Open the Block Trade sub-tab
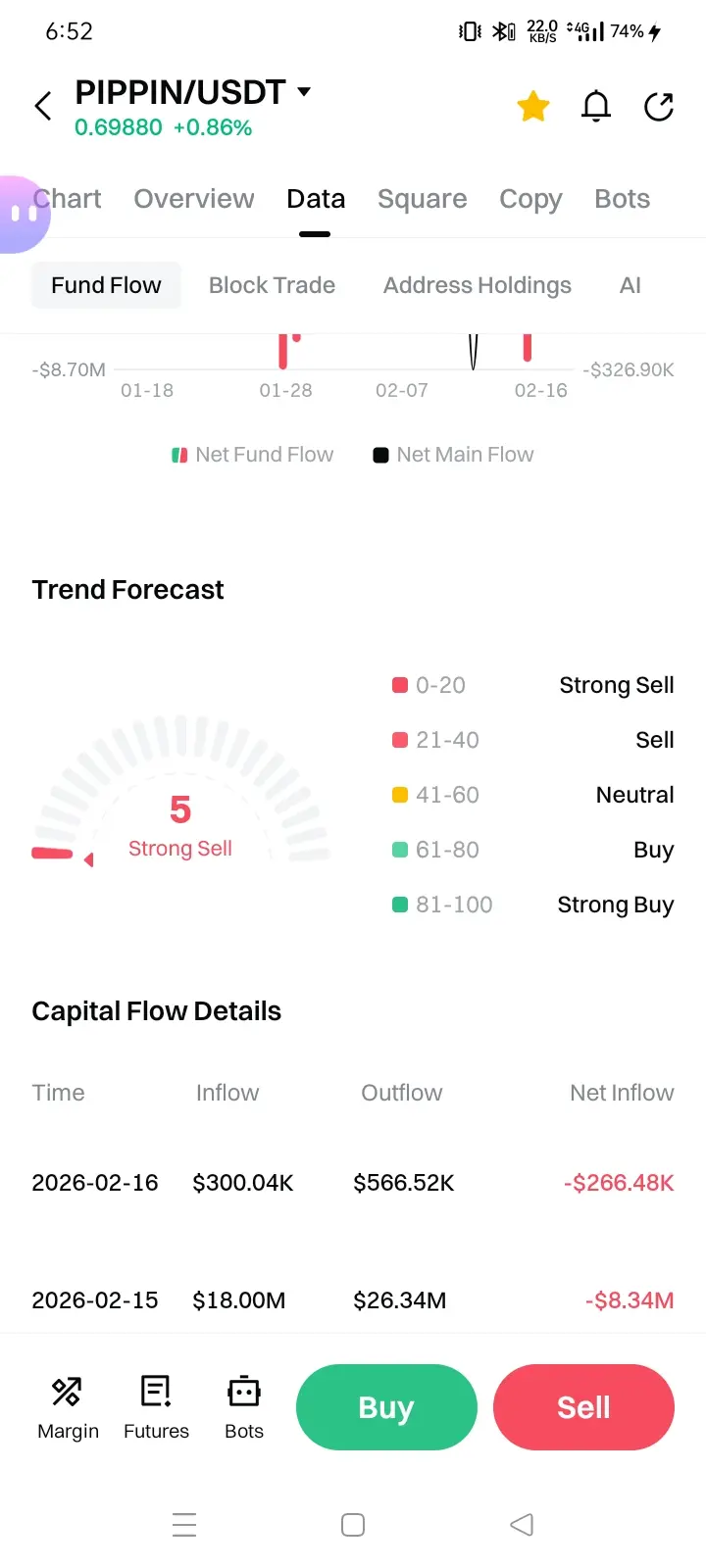The height and width of the screenshot is (1568, 706). pyautogui.click(x=272, y=285)
